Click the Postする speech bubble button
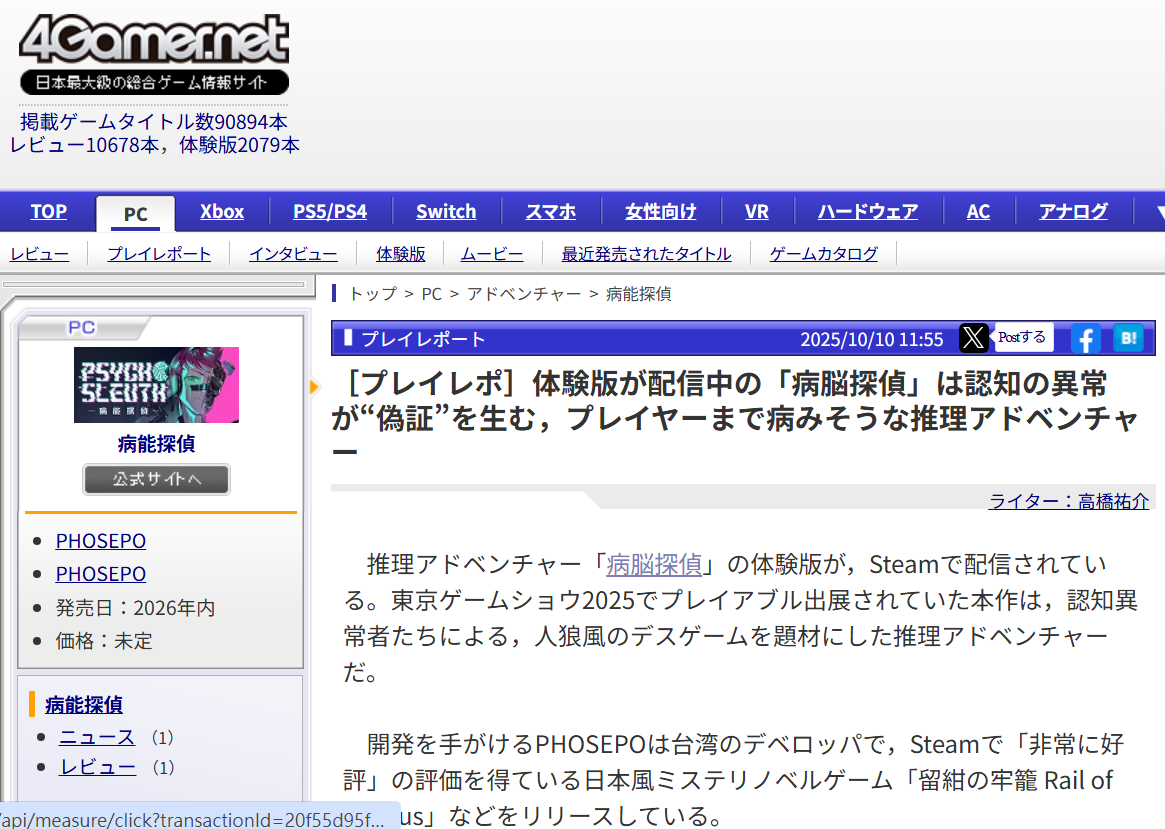This screenshot has height=829, width=1165. pyautogui.click(x=1022, y=337)
